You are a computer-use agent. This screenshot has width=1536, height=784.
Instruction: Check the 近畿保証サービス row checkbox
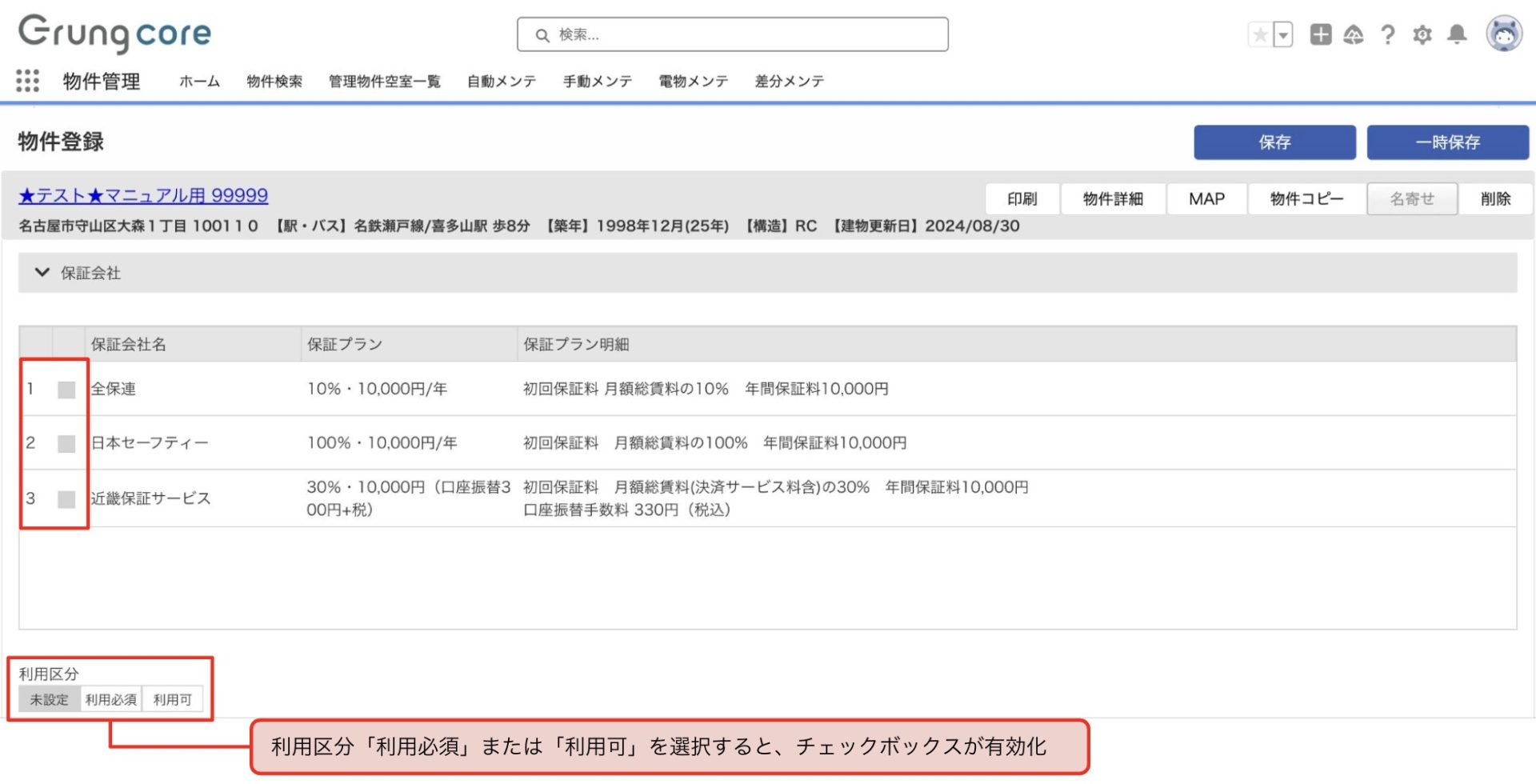tap(66, 499)
